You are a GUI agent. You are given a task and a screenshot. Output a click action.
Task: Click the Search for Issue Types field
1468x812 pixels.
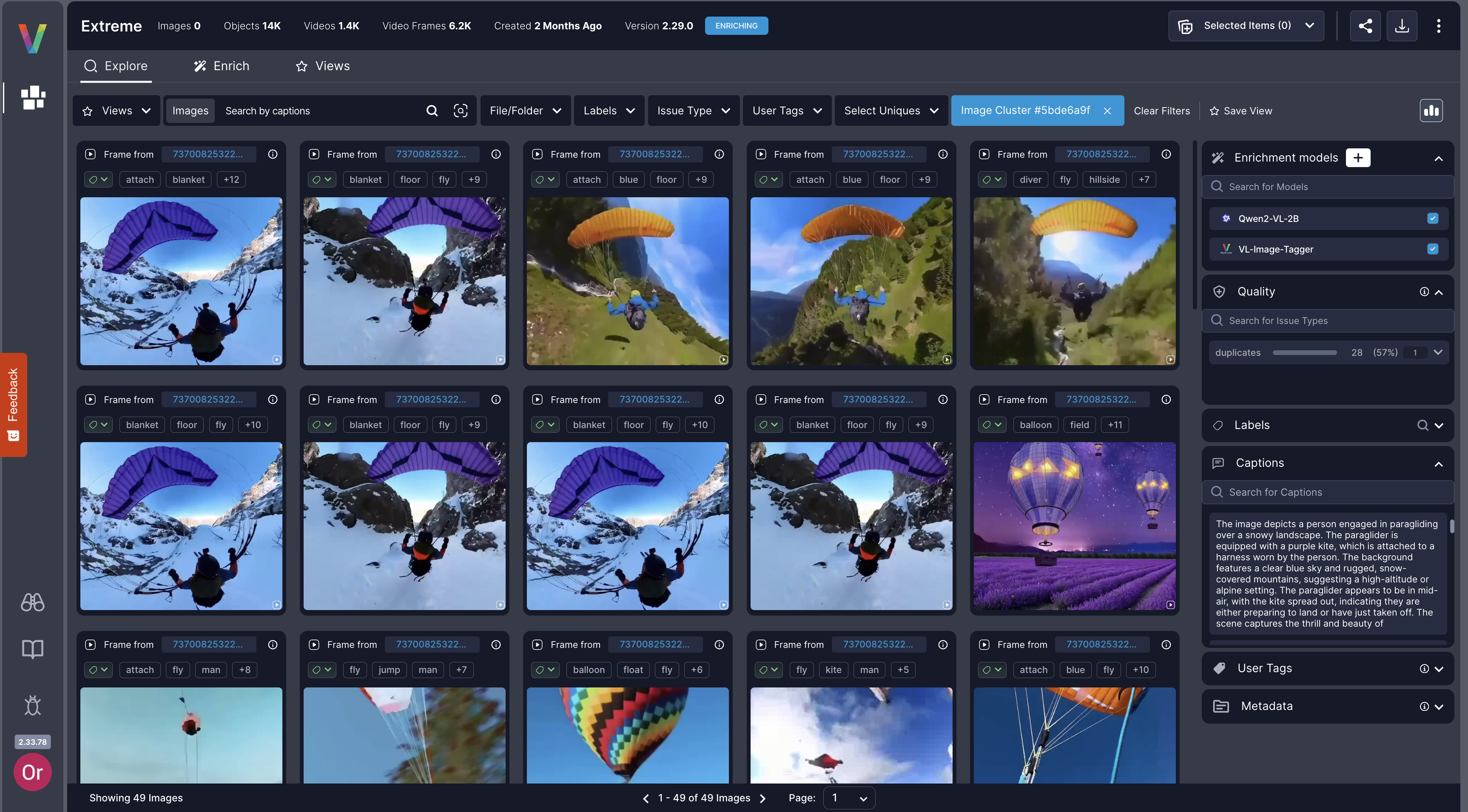click(x=1327, y=320)
